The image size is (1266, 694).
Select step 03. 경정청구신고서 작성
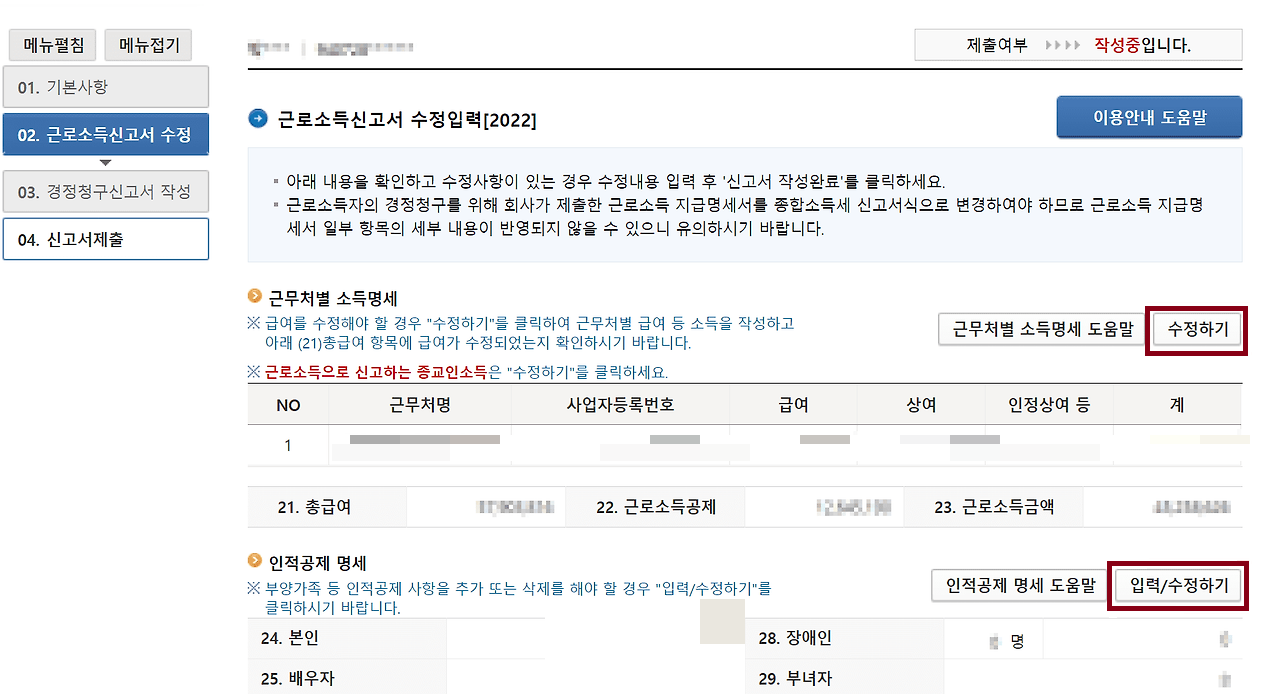106,192
